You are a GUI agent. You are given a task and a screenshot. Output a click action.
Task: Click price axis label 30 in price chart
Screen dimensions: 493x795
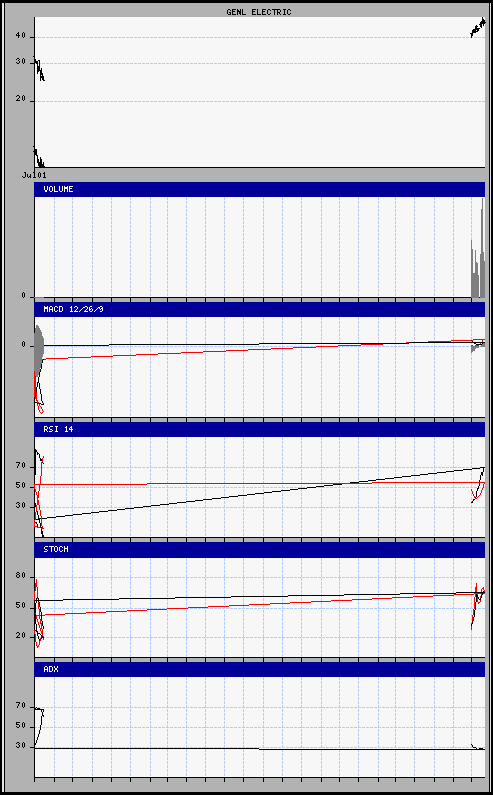click(x=20, y=63)
